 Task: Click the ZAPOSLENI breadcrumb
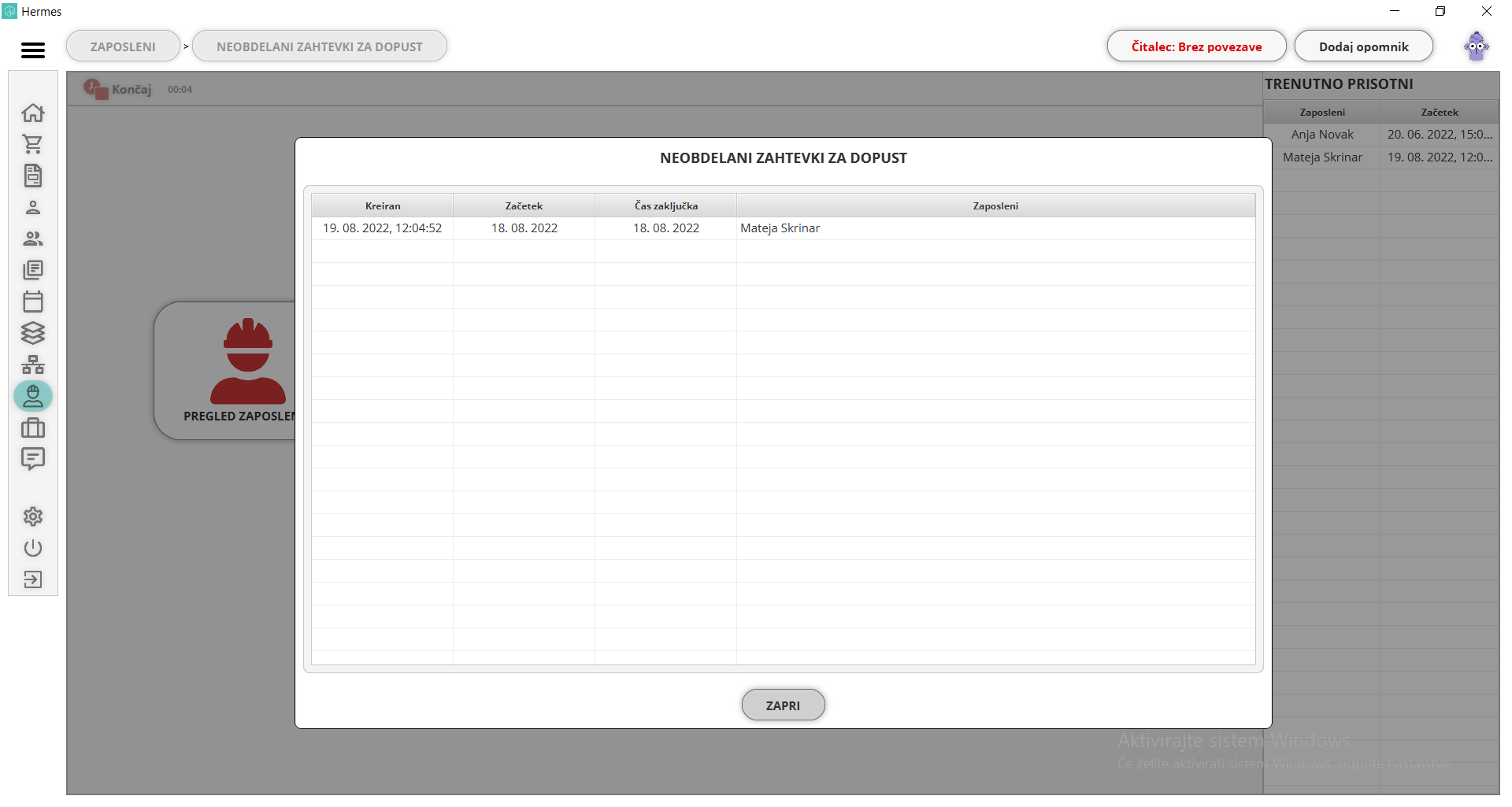click(123, 46)
